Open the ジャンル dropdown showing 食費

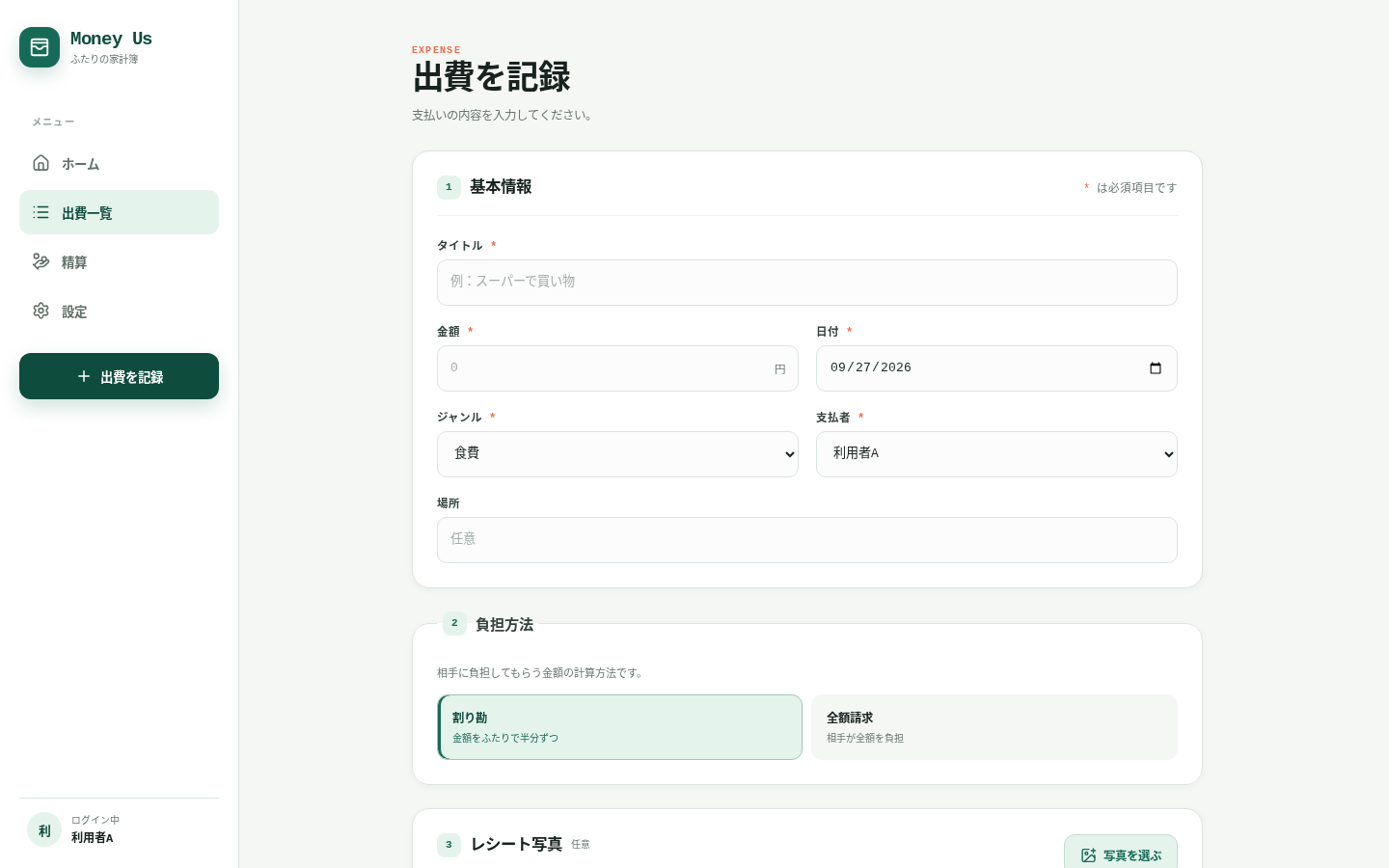pos(617,454)
